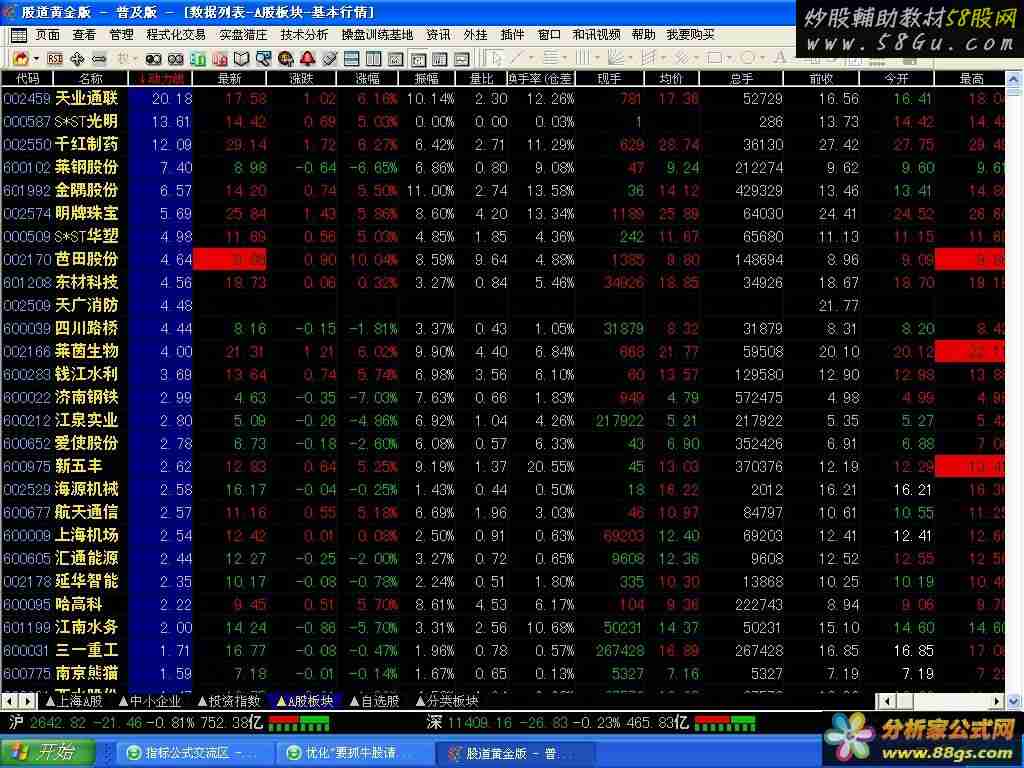
Task: Sort by the 最新 column header
Action: [230, 78]
